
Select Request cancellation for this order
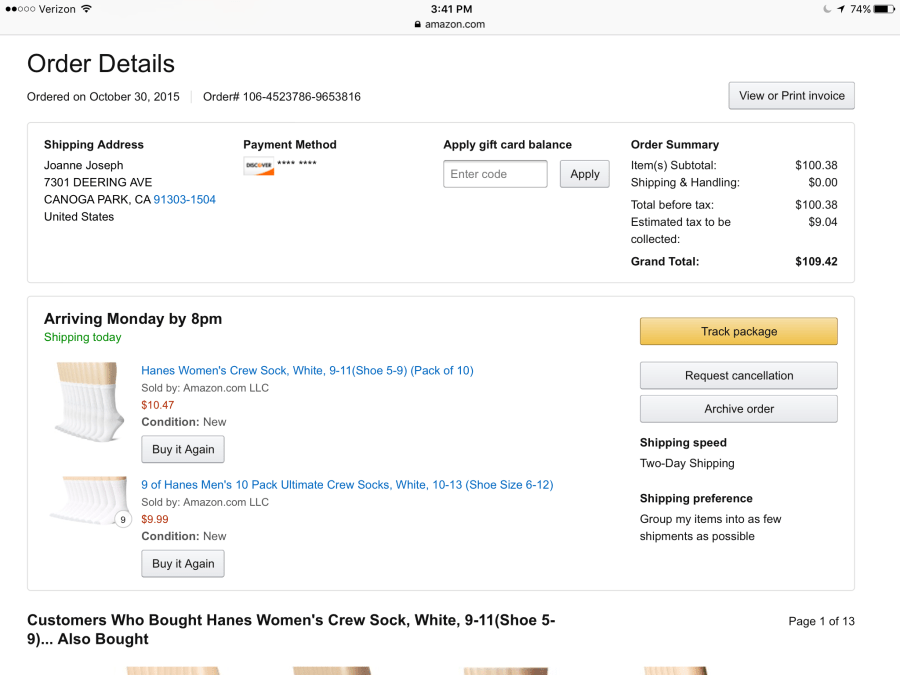click(738, 376)
